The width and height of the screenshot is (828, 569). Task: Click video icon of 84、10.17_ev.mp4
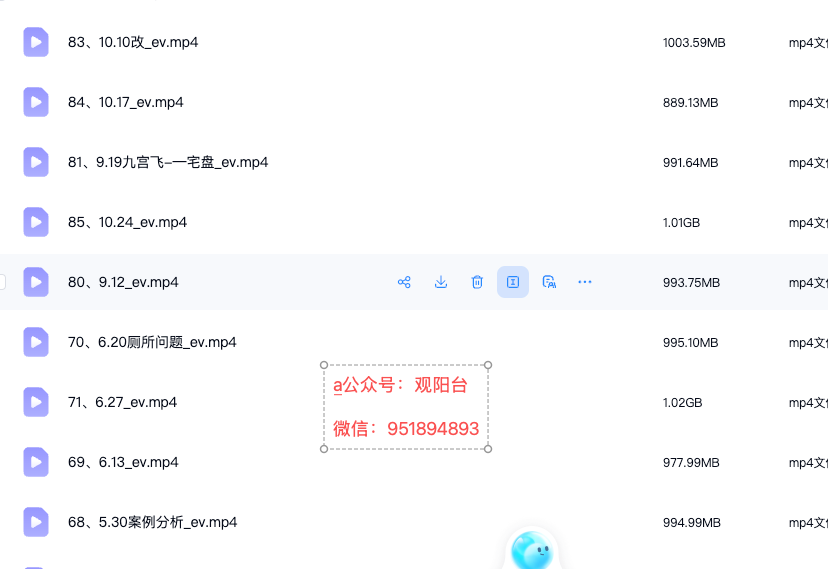pos(36,102)
